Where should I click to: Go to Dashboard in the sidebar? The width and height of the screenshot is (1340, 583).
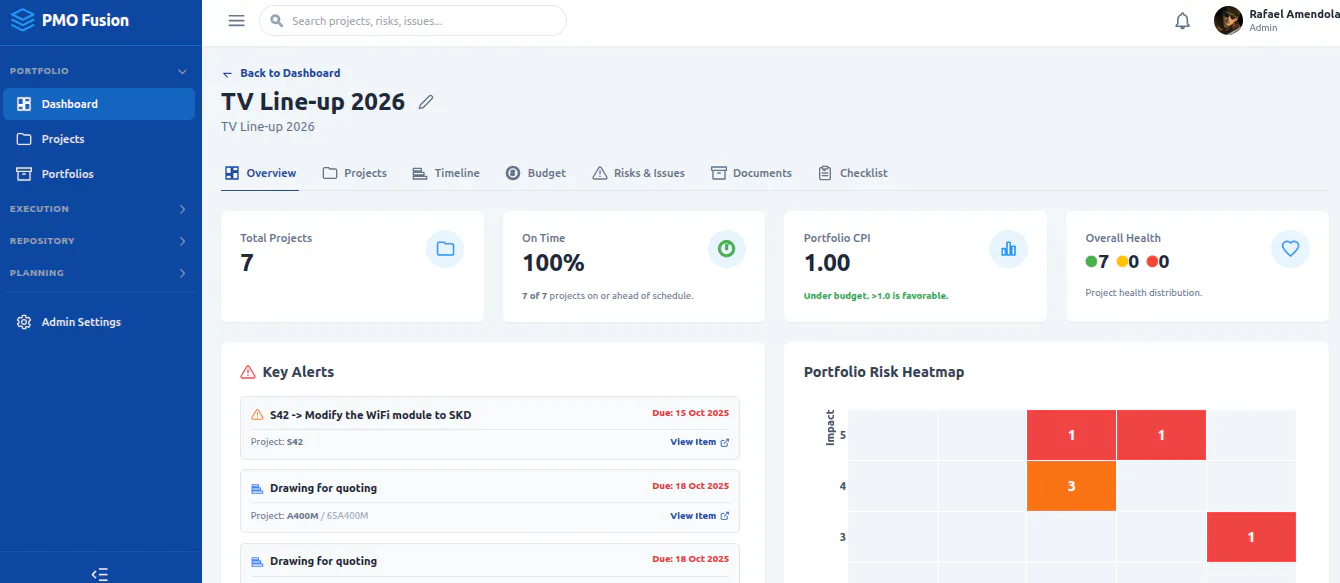coord(99,104)
